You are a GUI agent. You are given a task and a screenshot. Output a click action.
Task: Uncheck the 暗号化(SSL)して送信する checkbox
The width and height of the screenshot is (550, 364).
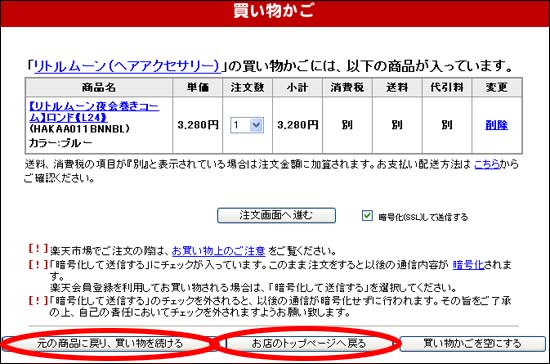(x=367, y=215)
